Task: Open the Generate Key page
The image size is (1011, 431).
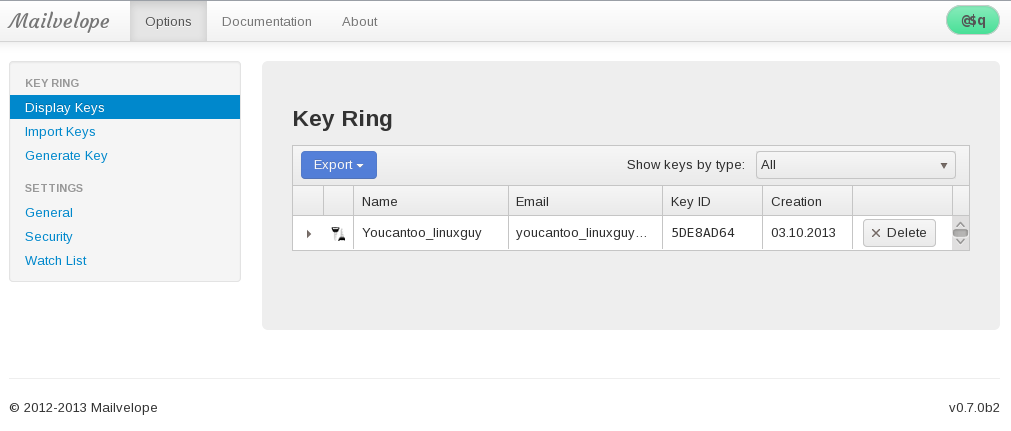Action: coord(66,155)
